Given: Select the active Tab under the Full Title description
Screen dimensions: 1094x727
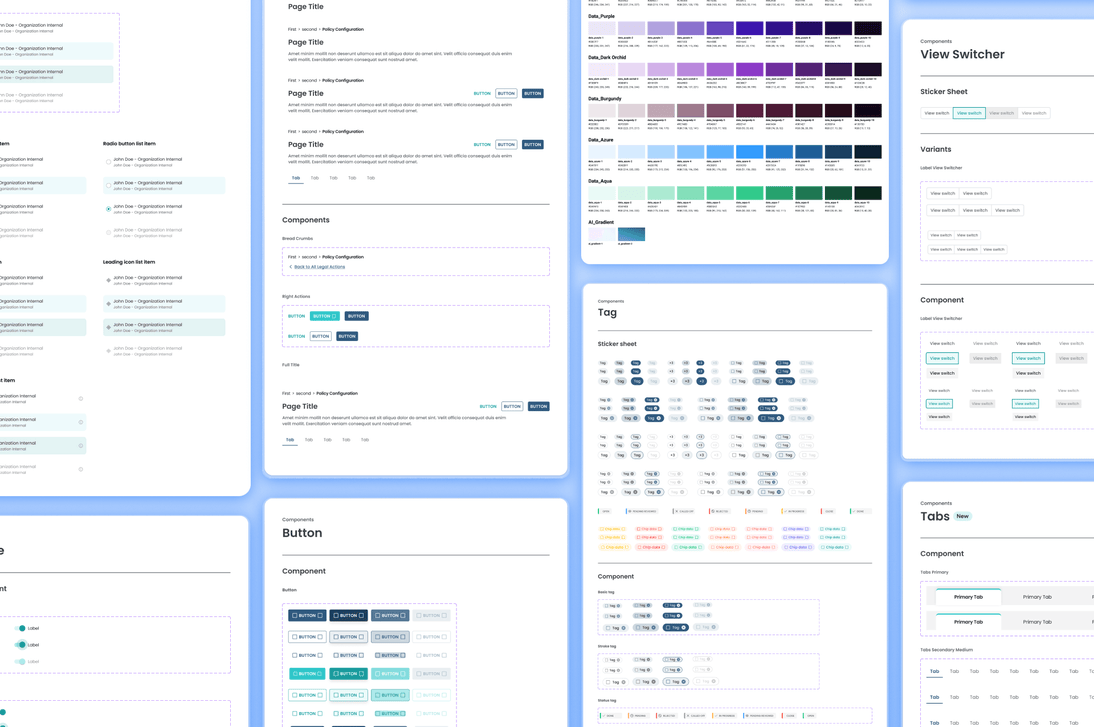Looking at the screenshot, I should tap(290, 440).
